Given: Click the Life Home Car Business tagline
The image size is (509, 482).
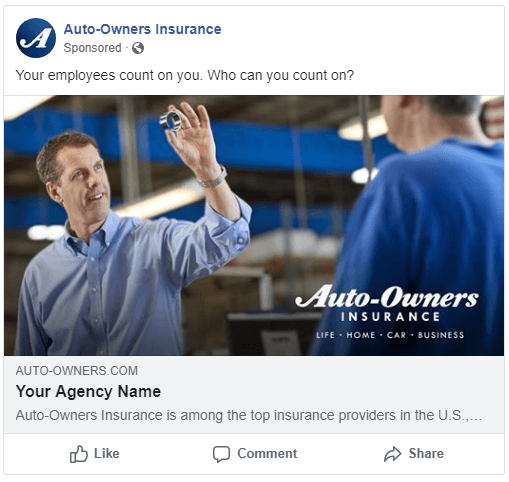Looking at the screenshot, I should [390, 335].
